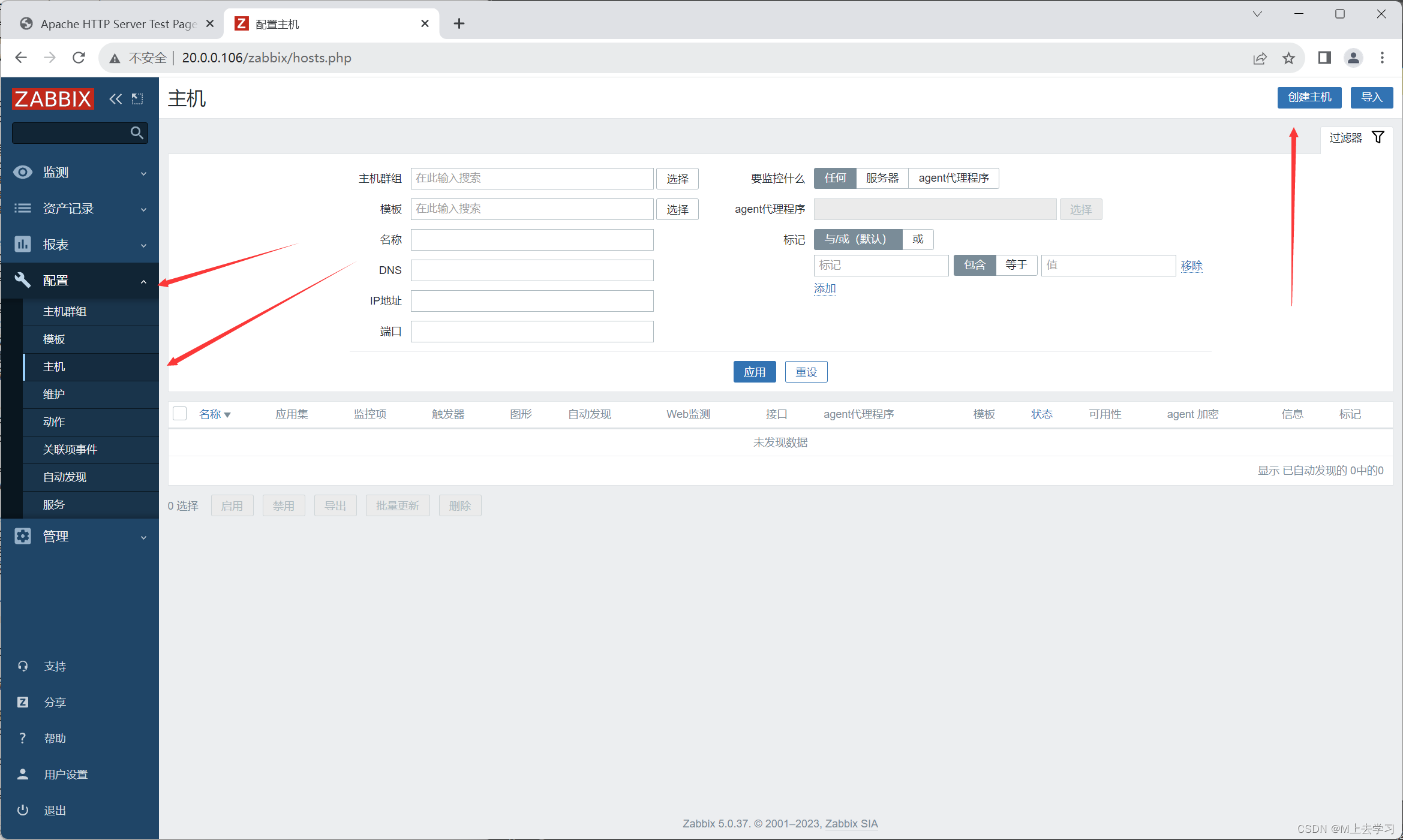Expand the 监测 menu
The width and height of the screenshot is (1403, 840).
click(143, 173)
